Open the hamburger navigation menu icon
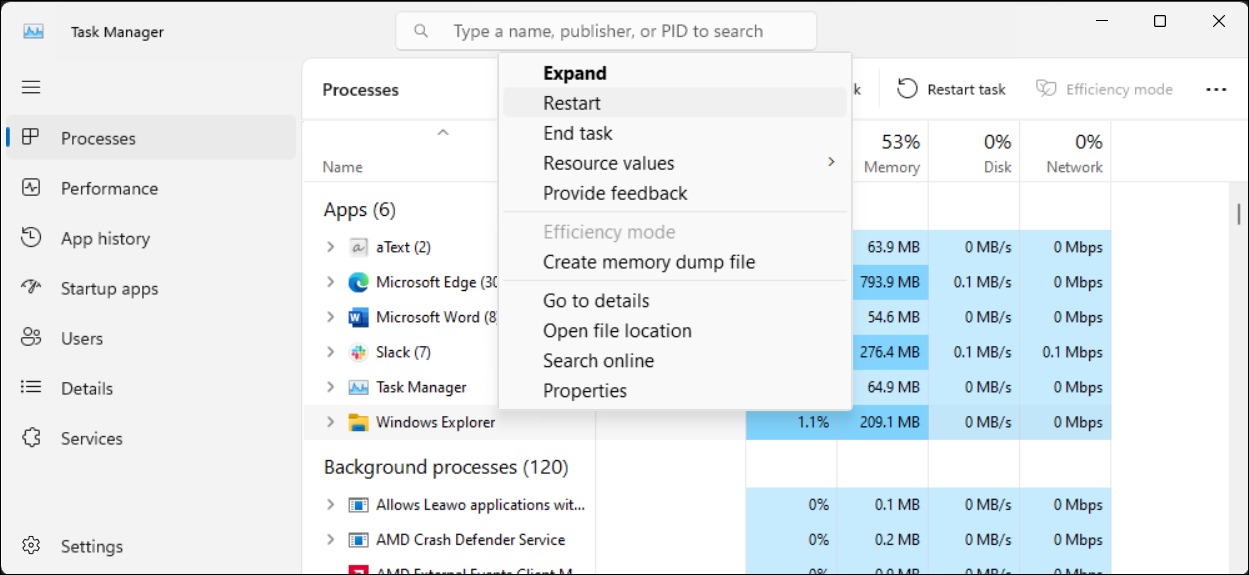 click(x=31, y=87)
